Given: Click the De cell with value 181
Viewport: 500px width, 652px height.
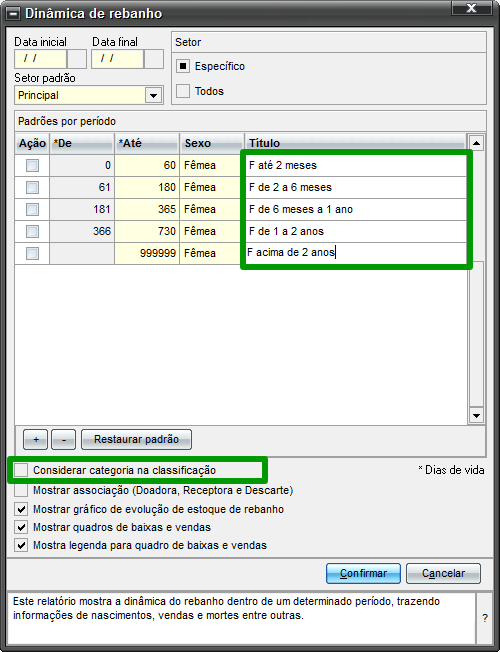Looking at the screenshot, I should point(82,210).
